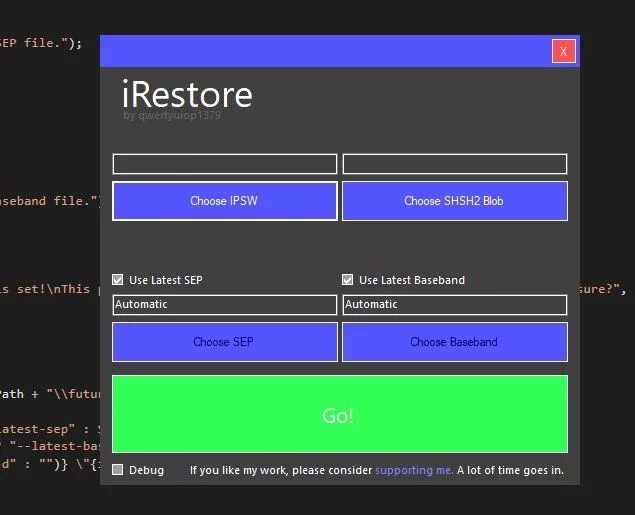Click the 'Use Latest Baseband' label text
Viewport: 635px width, 515px height.
[x=412, y=280]
